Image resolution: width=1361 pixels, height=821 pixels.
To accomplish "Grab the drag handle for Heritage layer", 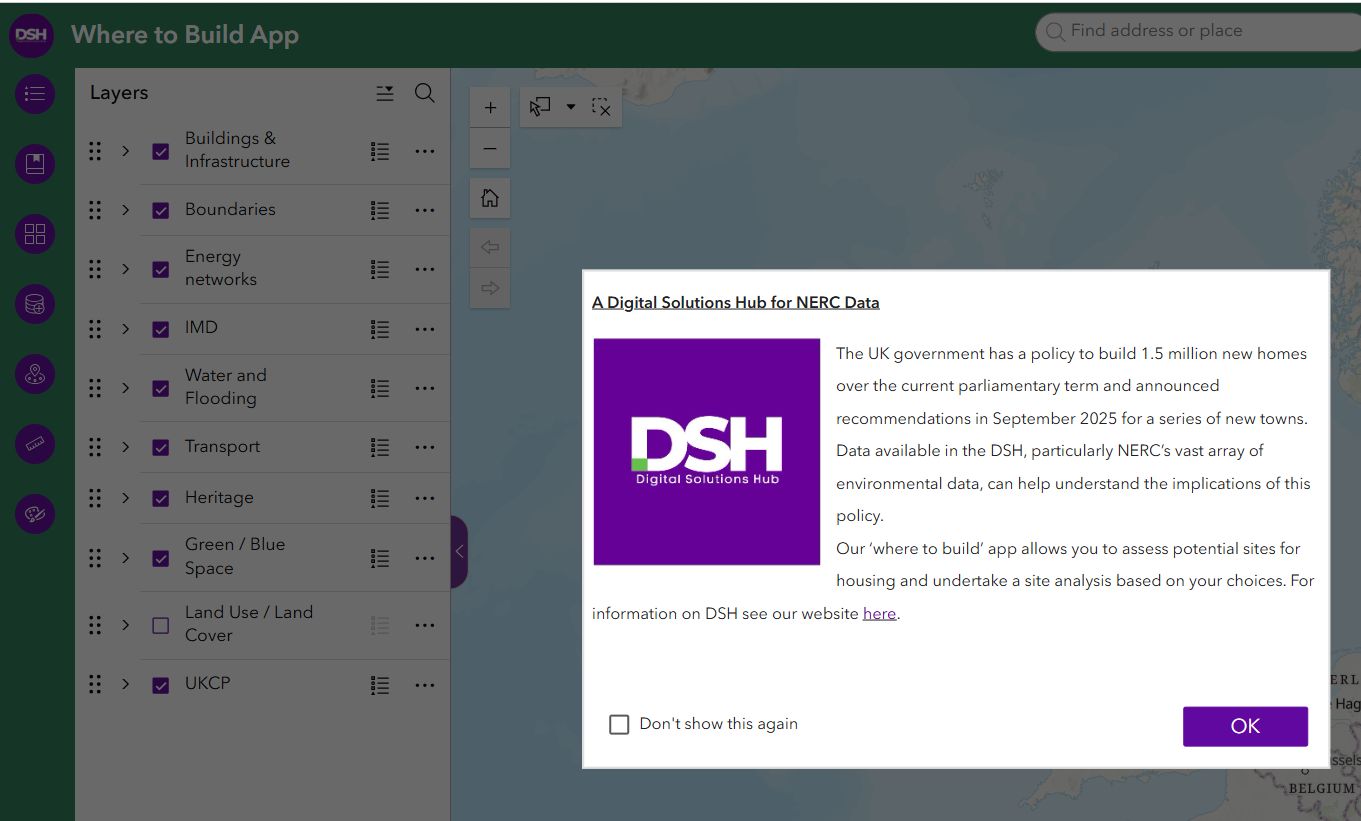I will pyautogui.click(x=95, y=498).
